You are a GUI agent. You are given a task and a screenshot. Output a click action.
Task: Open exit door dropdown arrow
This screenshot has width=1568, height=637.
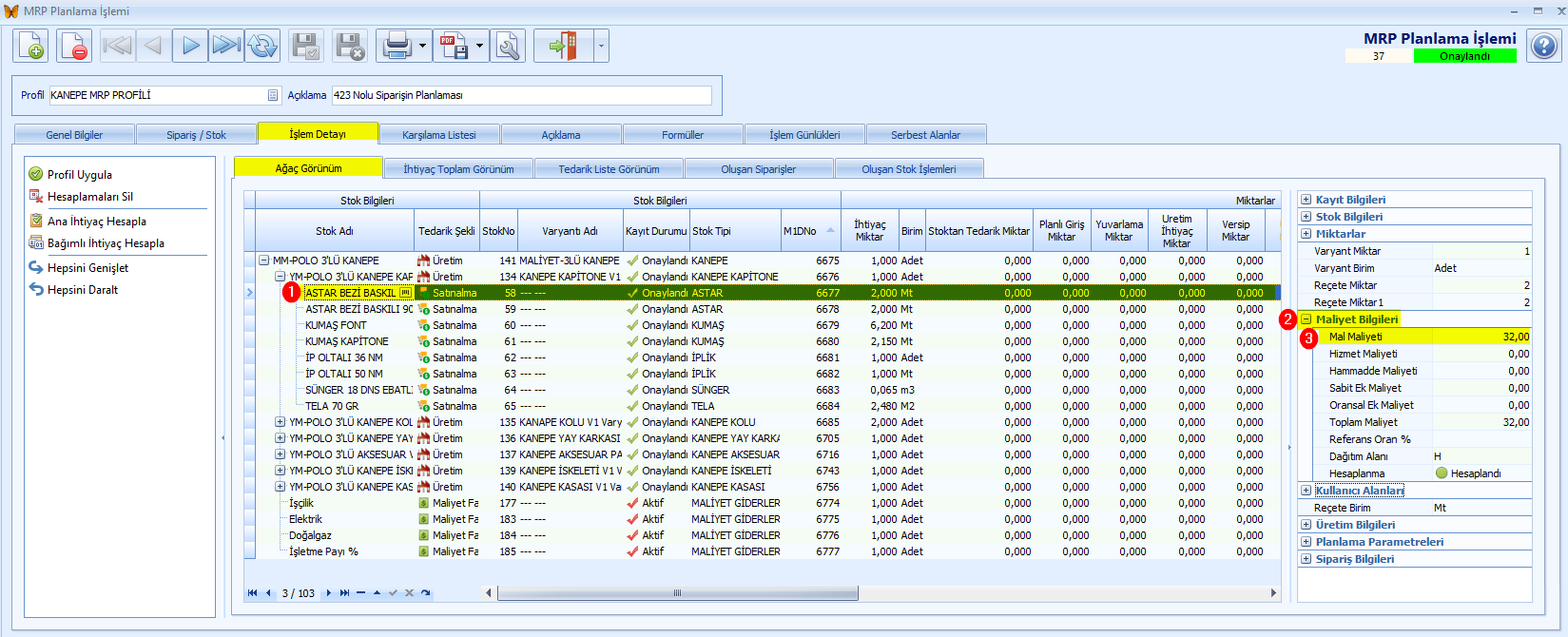pyautogui.click(x=601, y=46)
